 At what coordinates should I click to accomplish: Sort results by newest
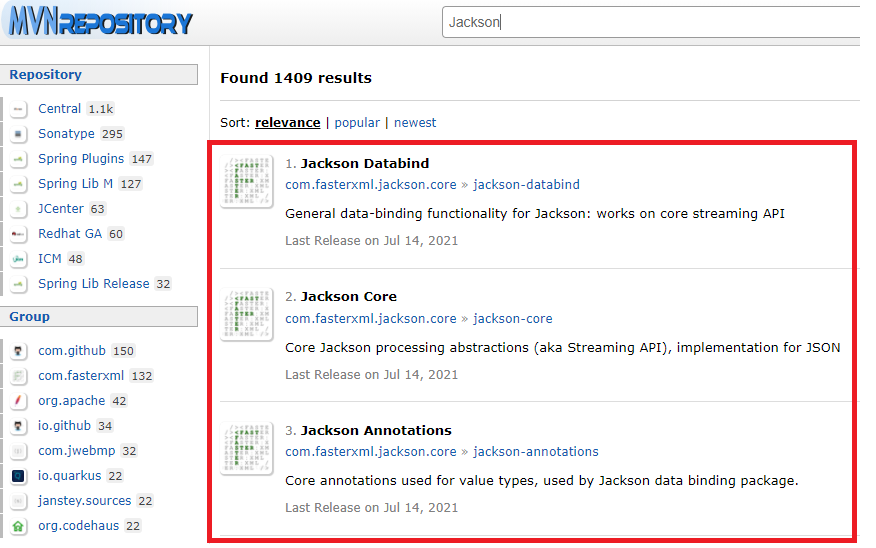coord(415,123)
